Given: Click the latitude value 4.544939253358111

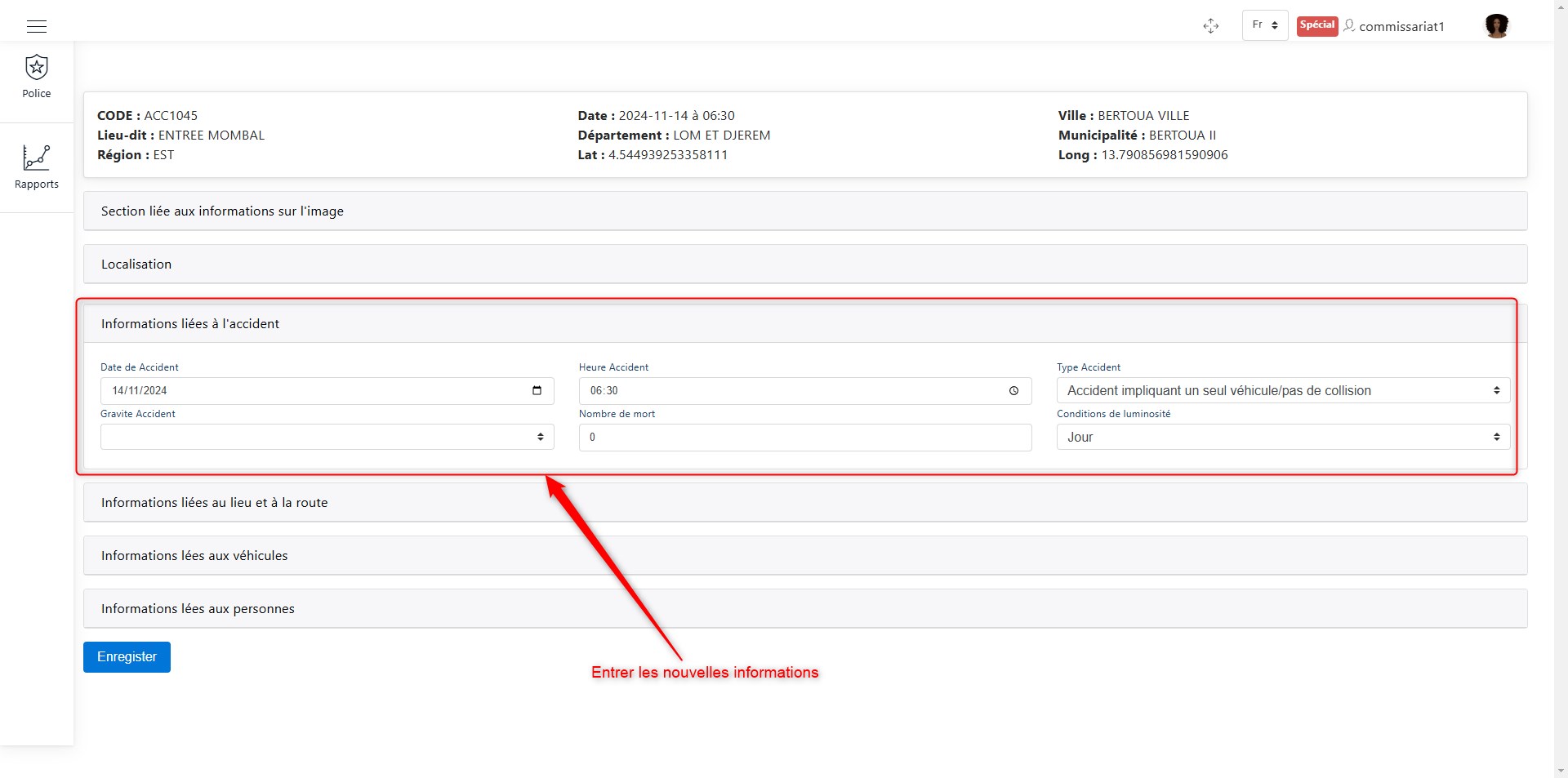Looking at the screenshot, I should [668, 154].
